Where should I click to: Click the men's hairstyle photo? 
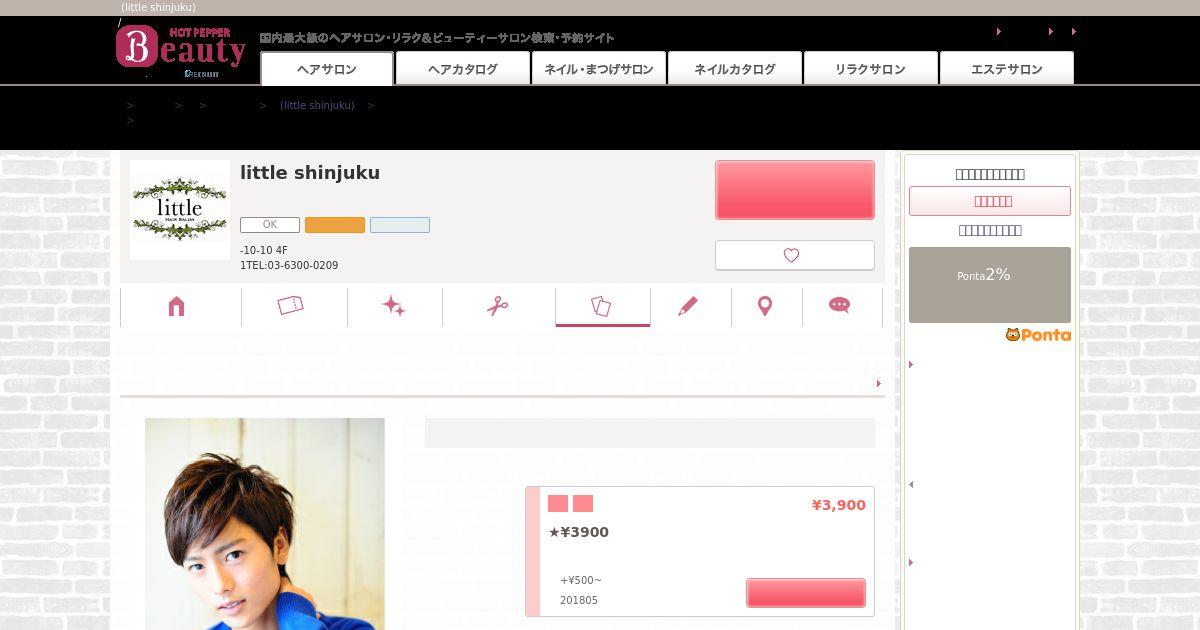265,524
